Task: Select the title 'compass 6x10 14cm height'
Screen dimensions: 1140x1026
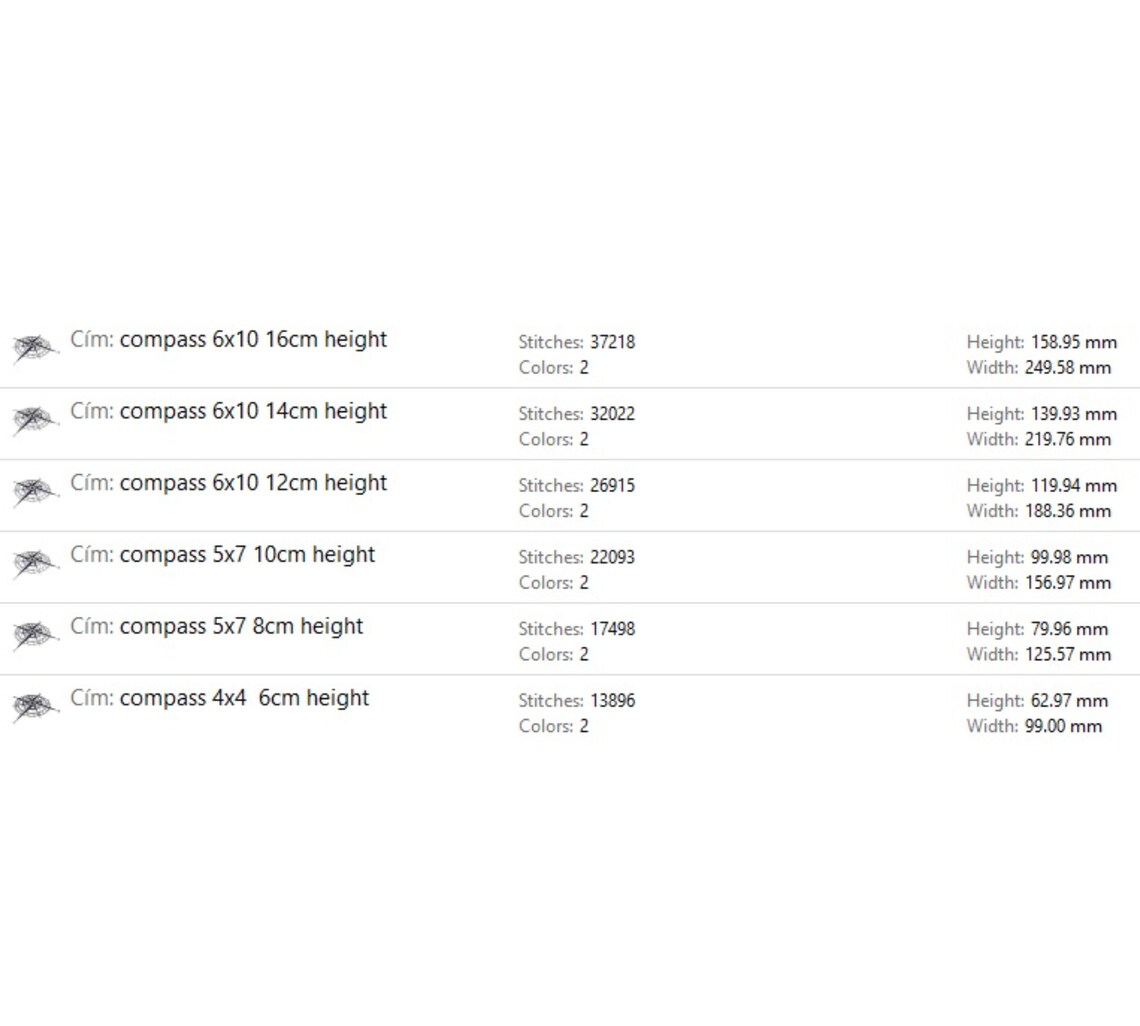Action: [x=253, y=412]
